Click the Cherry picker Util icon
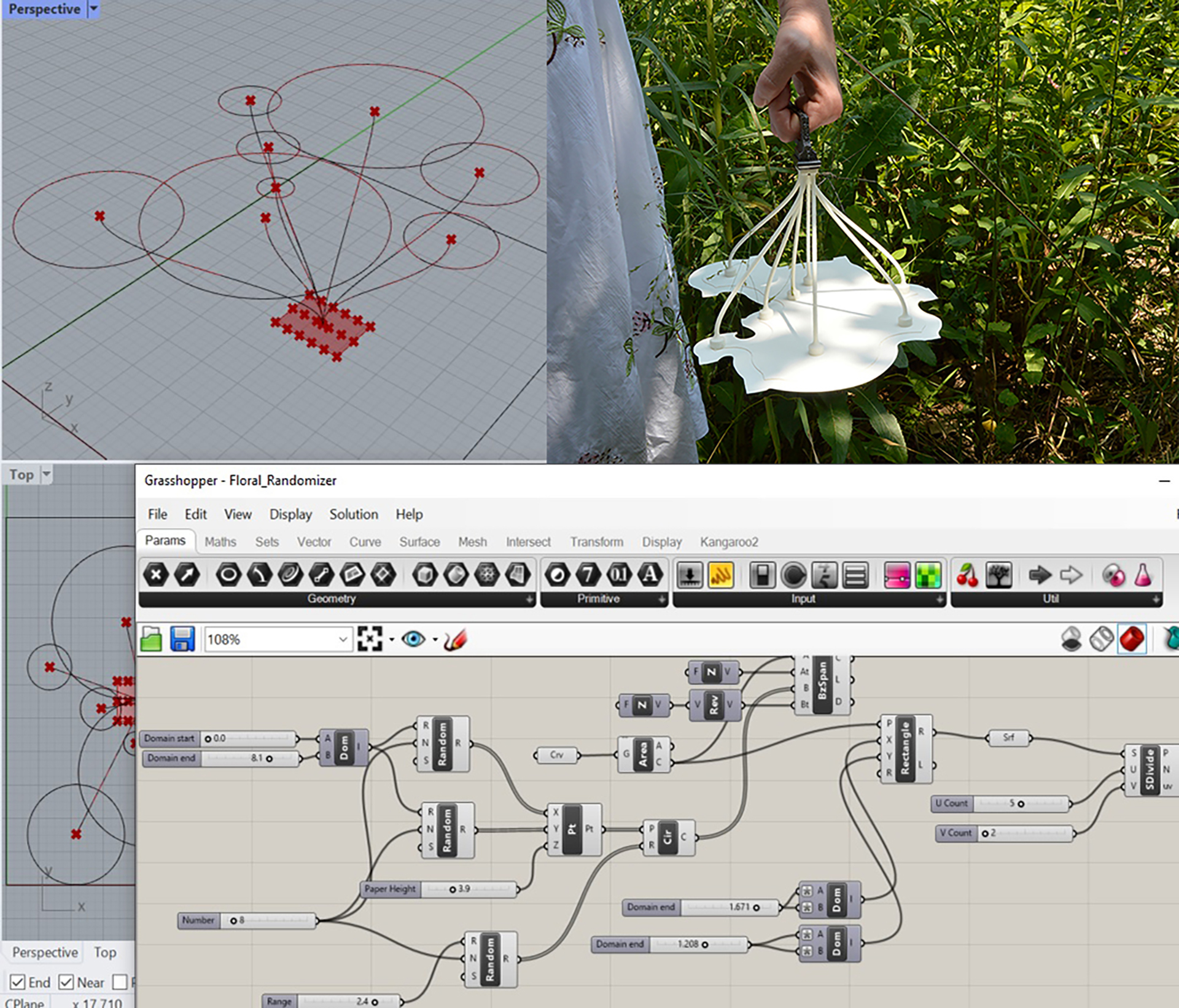Screen dimensions: 1179x1008 [967, 576]
